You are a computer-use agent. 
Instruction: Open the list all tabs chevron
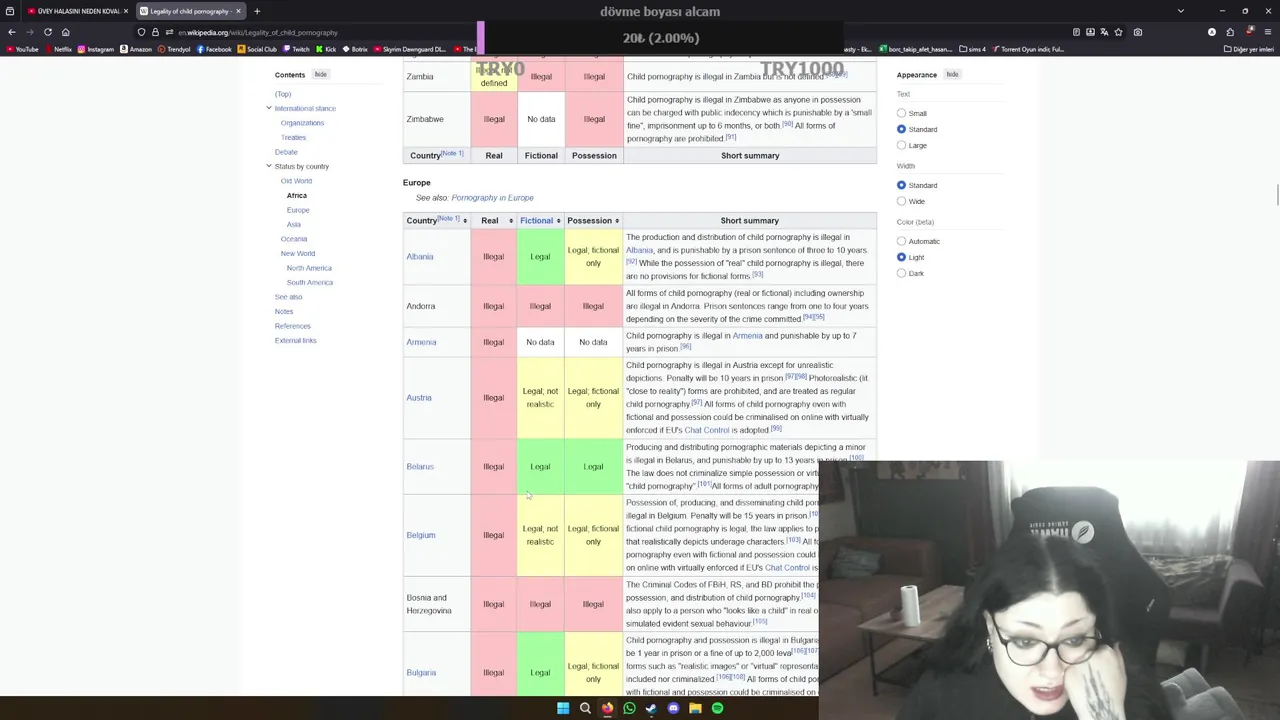[x=1181, y=11]
